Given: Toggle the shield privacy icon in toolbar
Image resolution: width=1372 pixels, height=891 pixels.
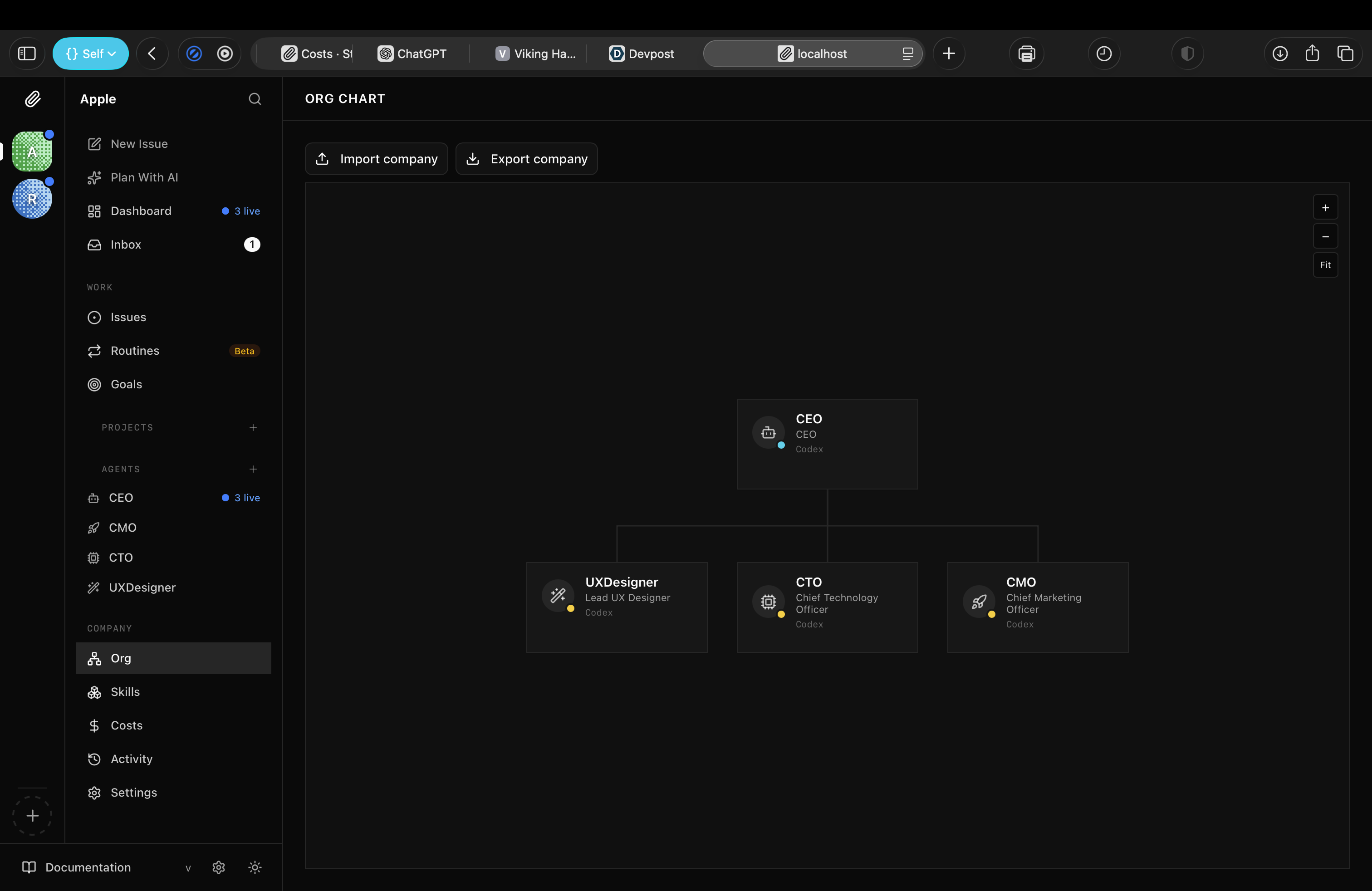Looking at the screenshot, I should point(1187,54).
